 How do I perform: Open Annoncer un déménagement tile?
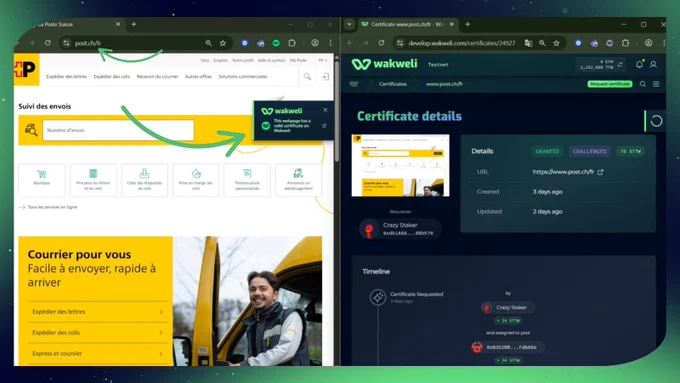[298, 180]
